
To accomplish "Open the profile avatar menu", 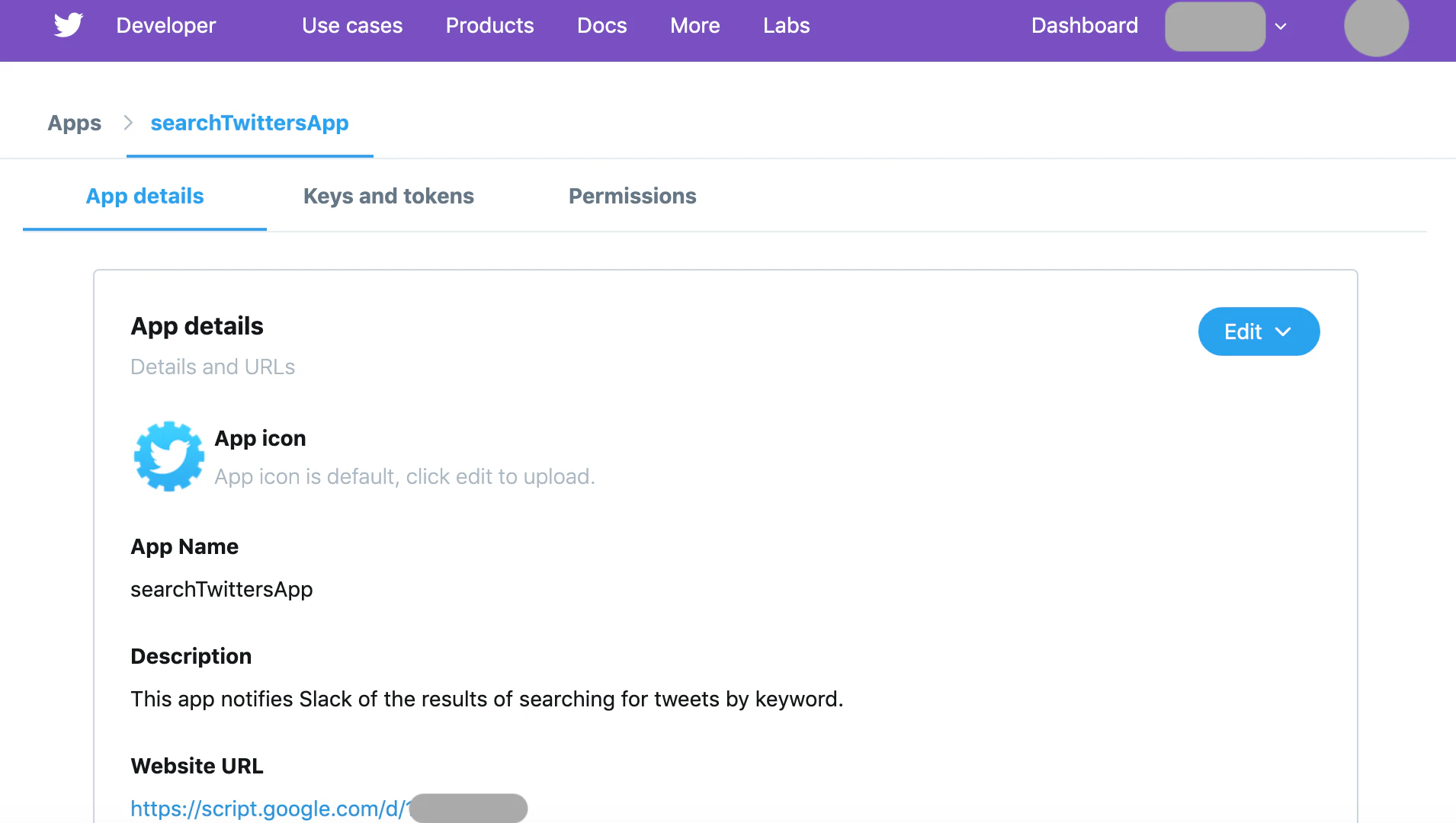I will tap(1376, 26).
